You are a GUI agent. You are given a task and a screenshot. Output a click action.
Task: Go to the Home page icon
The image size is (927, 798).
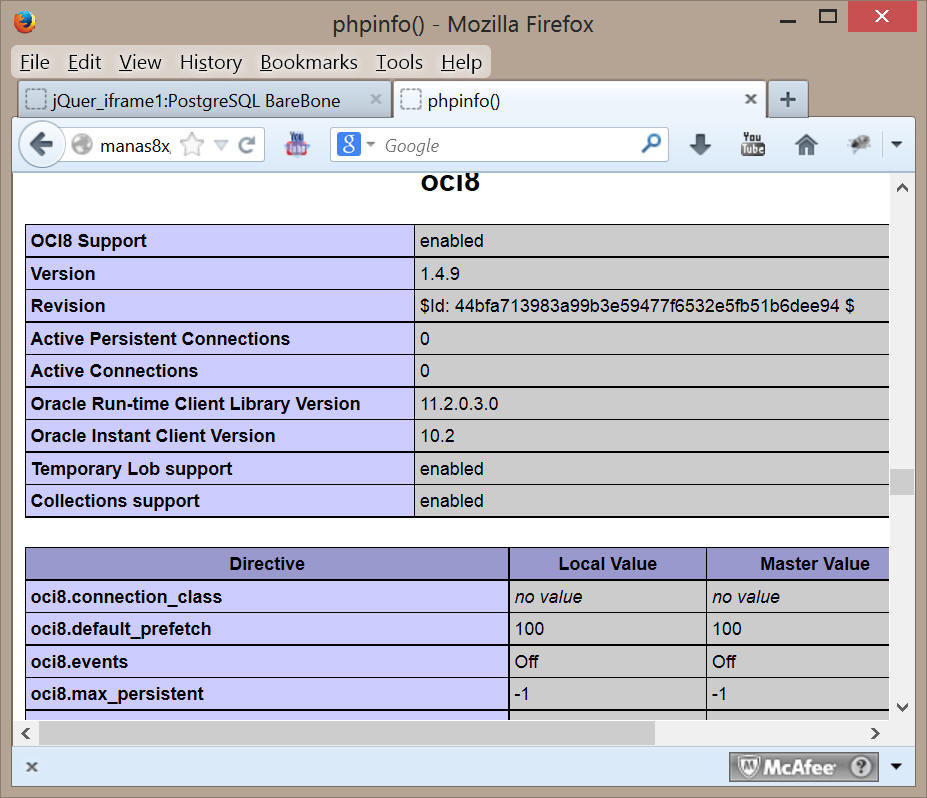point(806,145)
